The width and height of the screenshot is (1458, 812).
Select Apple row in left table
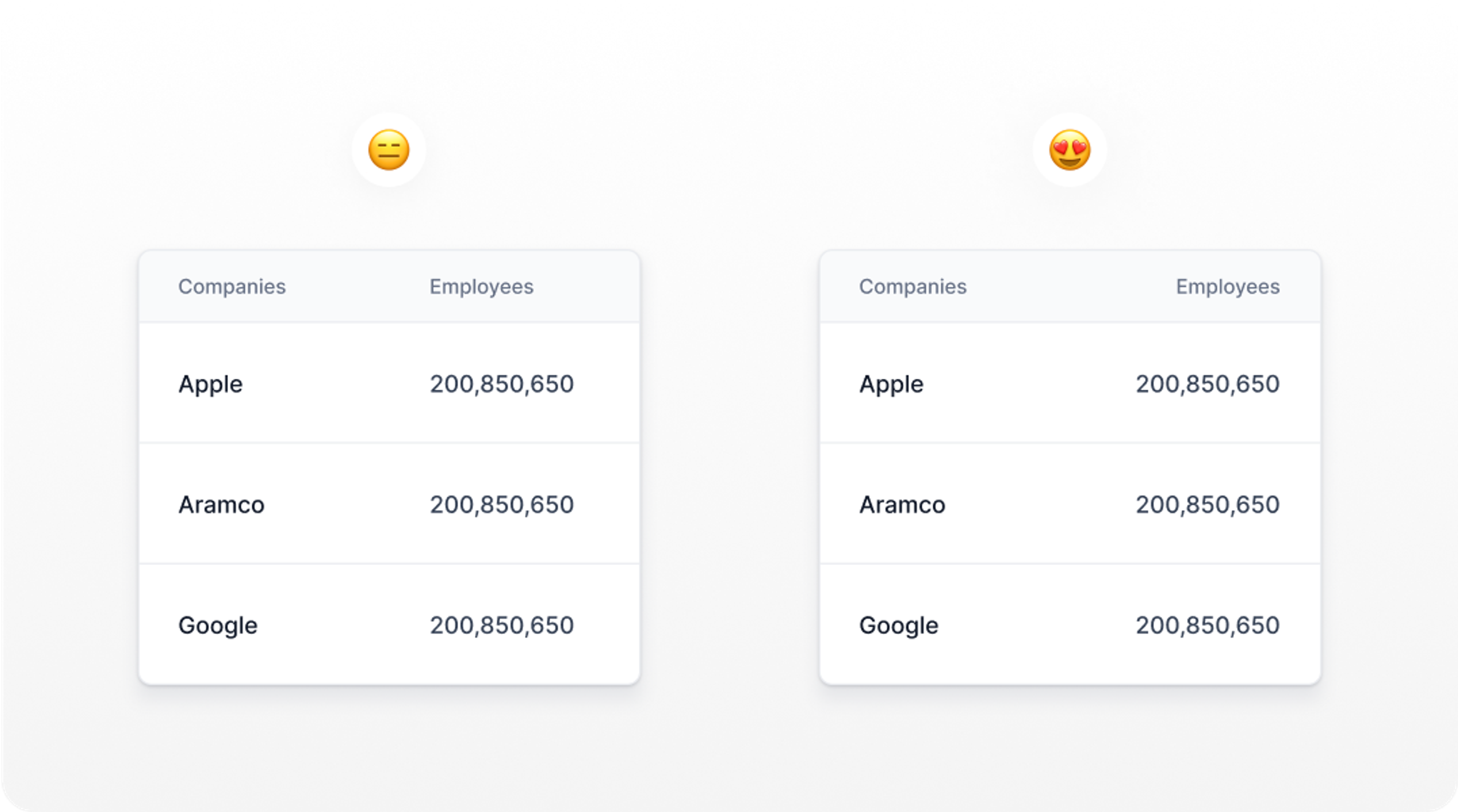[390, 383]
